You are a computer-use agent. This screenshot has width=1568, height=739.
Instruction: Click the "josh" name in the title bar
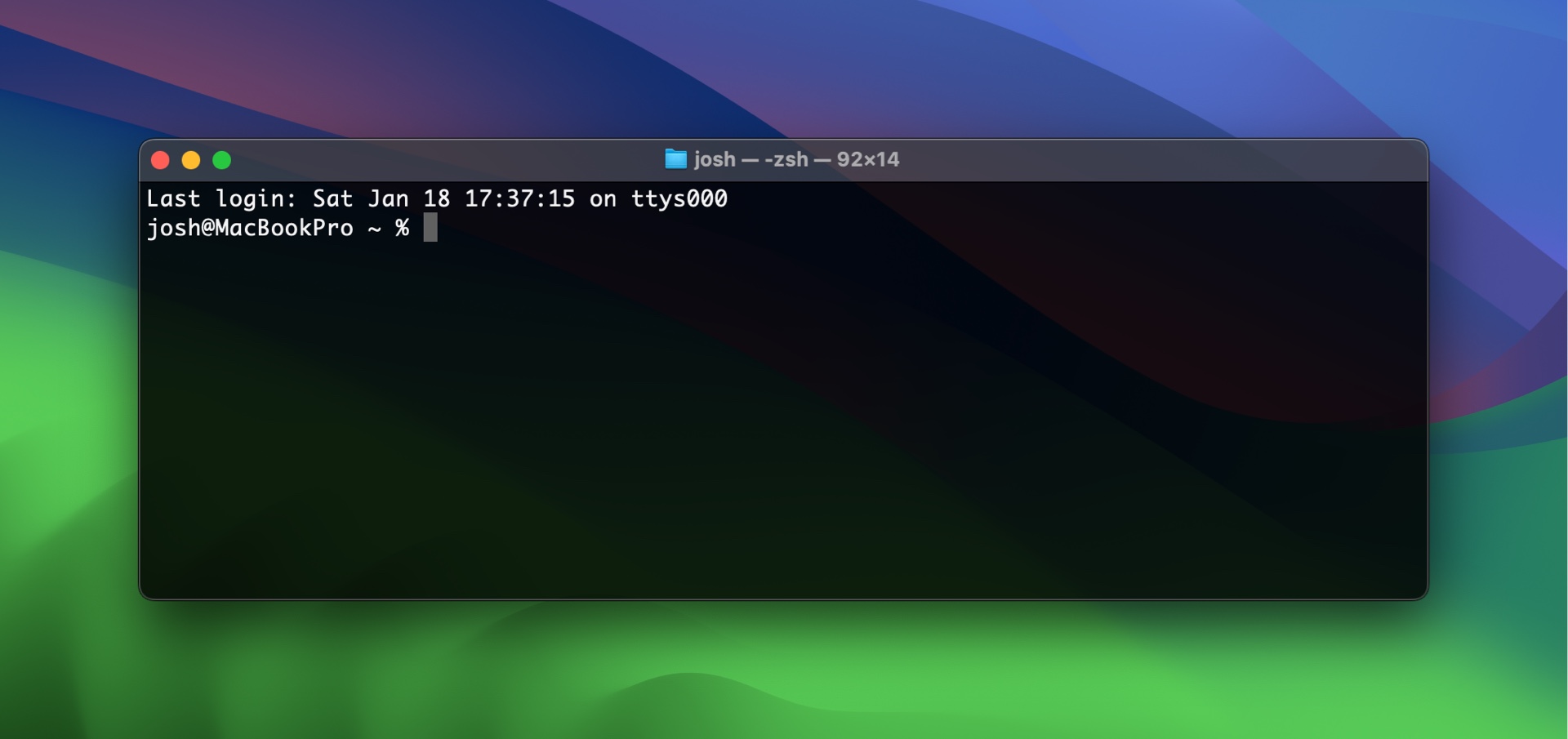pyautogui.click(x=714, y=159)
